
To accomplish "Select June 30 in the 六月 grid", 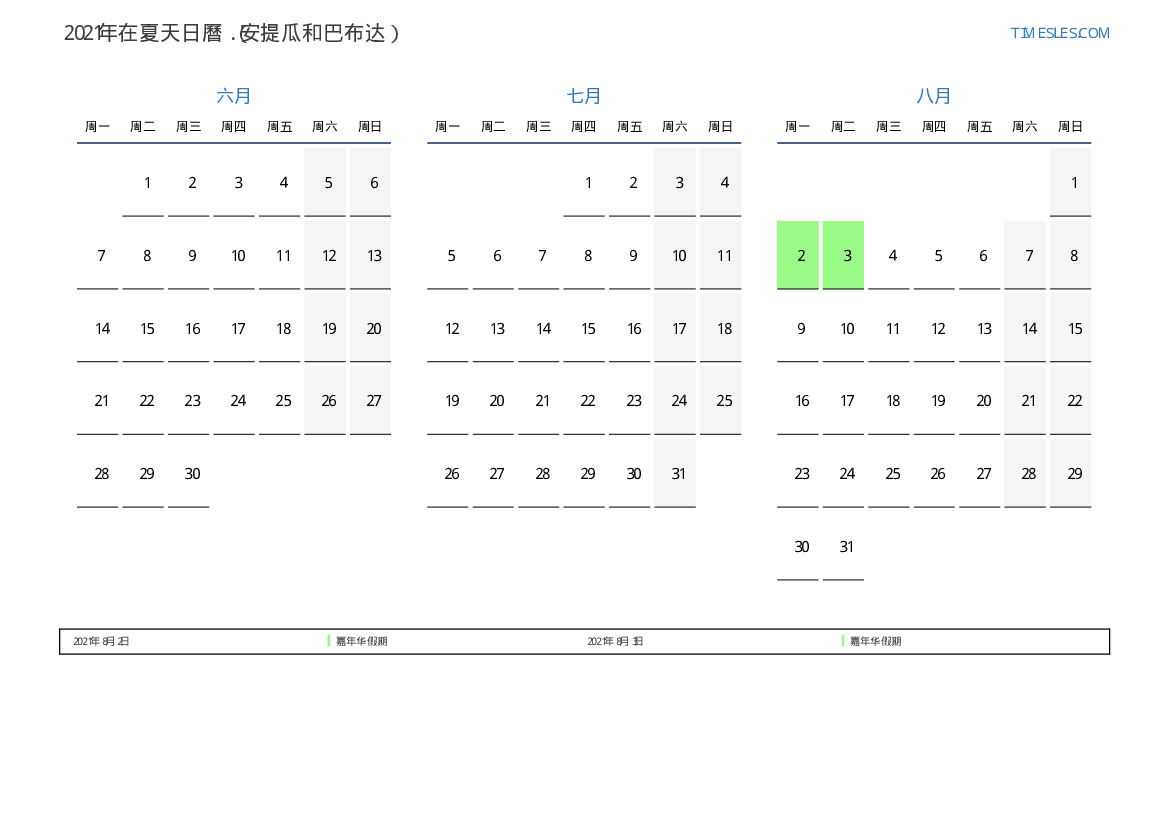I will click(192, 474).
